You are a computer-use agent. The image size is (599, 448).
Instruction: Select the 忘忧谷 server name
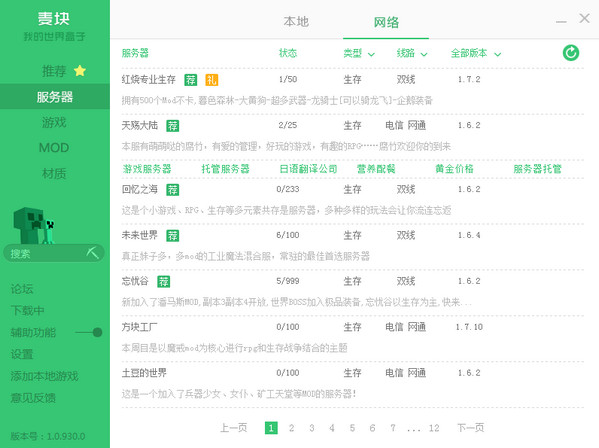coord(135,281)
